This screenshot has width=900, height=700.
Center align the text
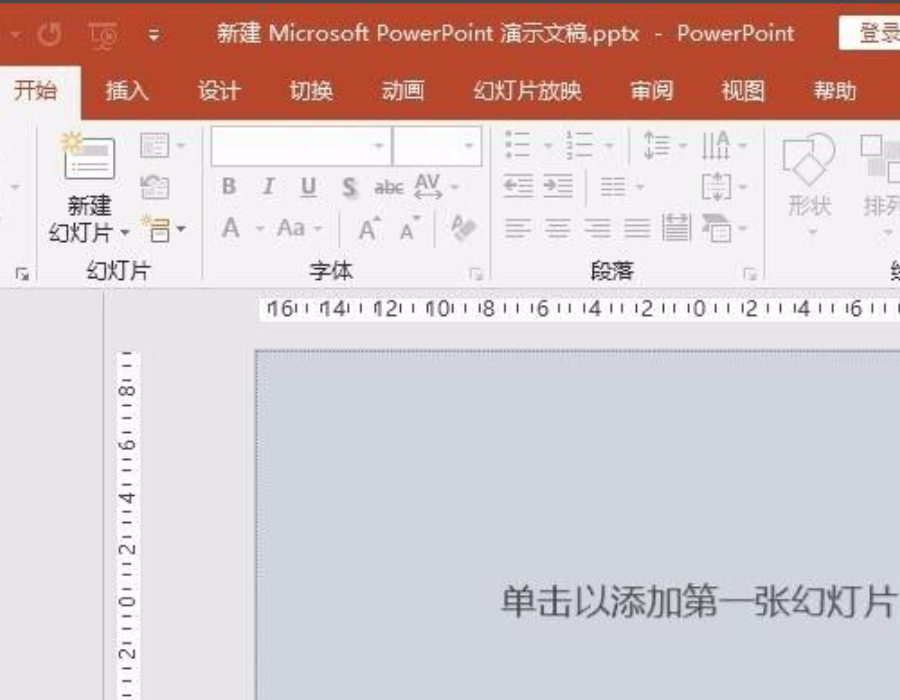[557, 228]
